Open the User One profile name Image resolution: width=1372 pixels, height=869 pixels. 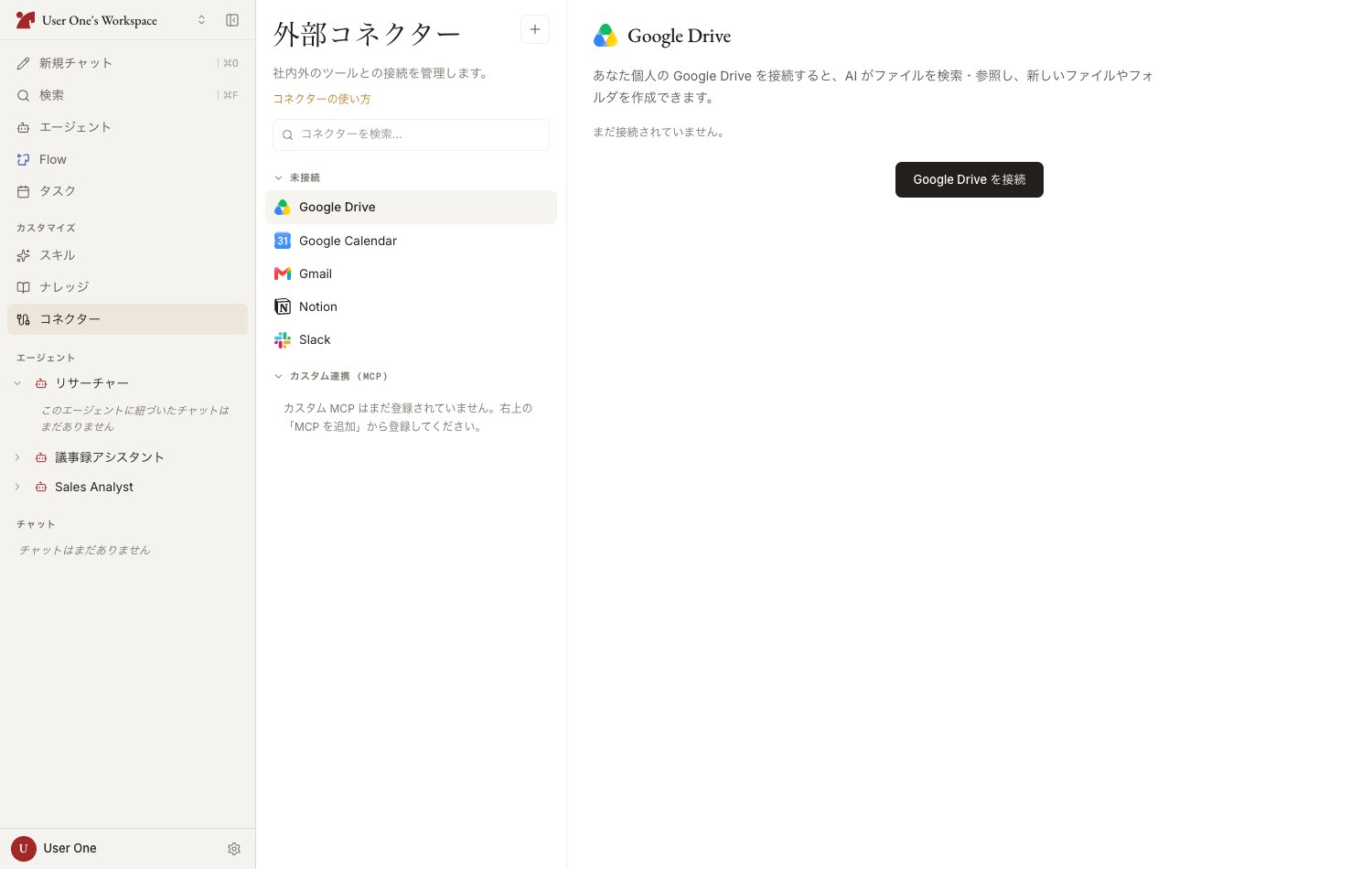tap(70, 848)
